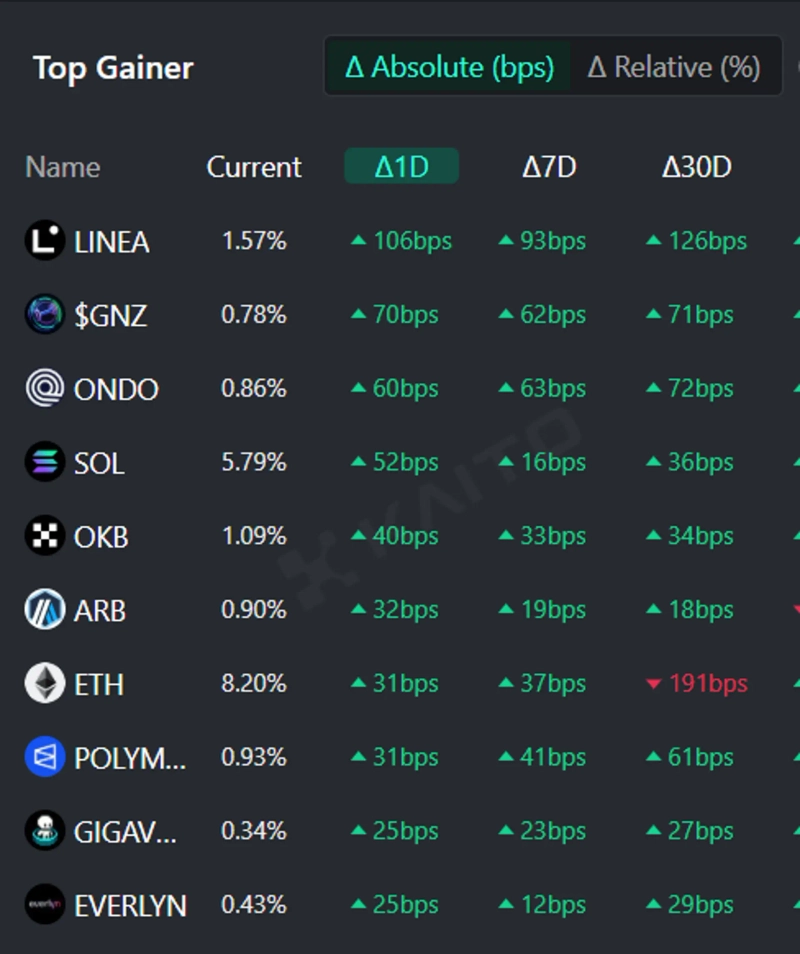800x954 pixels.
Task: Open the EVERLYN token name link
Action: pos(130,906)
